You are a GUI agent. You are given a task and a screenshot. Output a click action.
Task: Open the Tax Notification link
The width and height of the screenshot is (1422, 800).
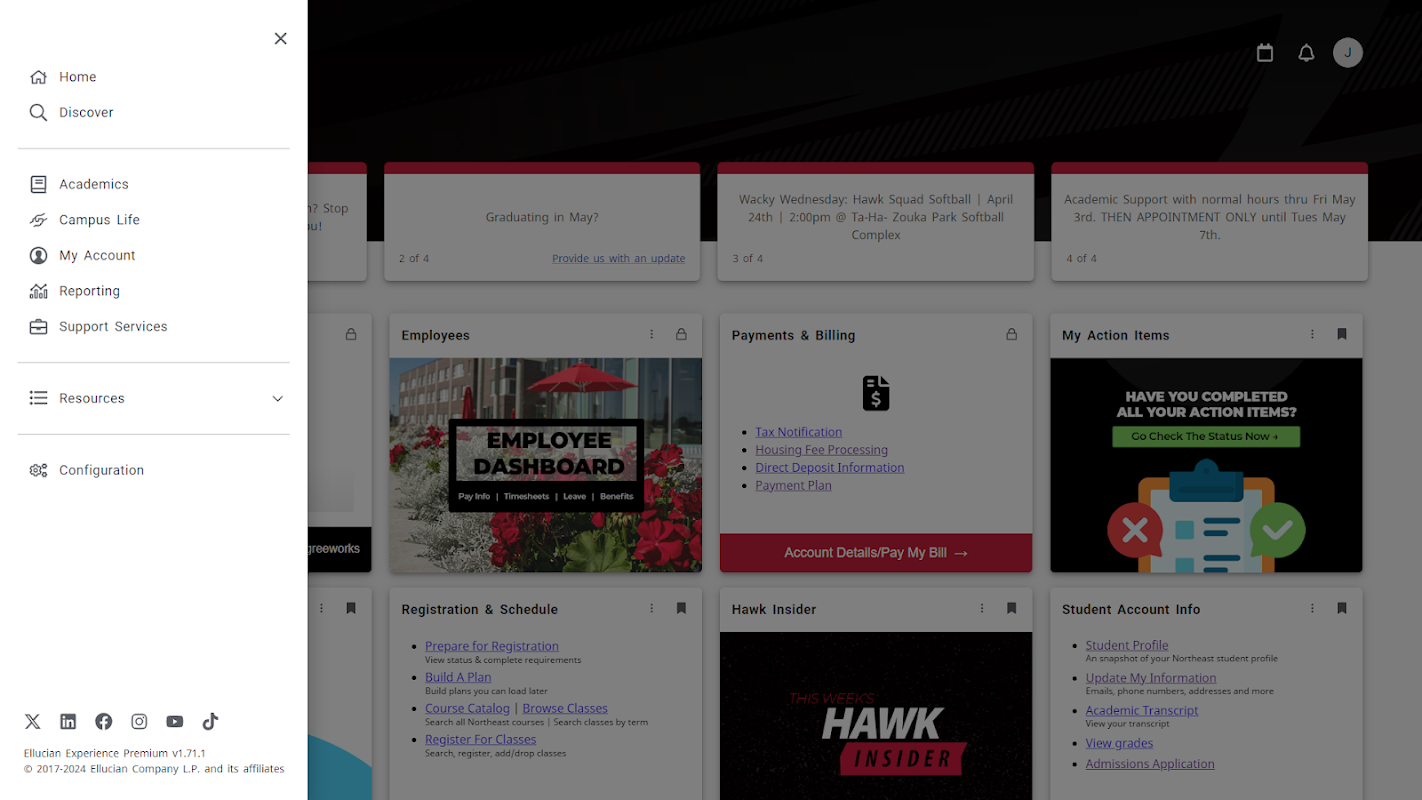[798, 432]
